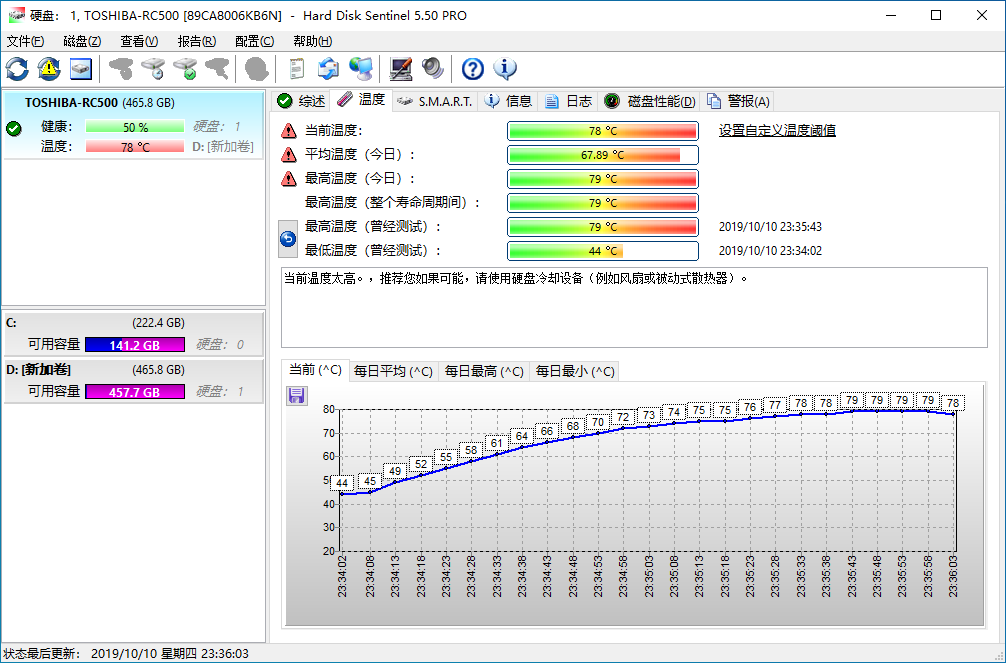1006x663 pixels.
Task: Open the report notepad toolbar icon
Action: (x=296, y=69)
